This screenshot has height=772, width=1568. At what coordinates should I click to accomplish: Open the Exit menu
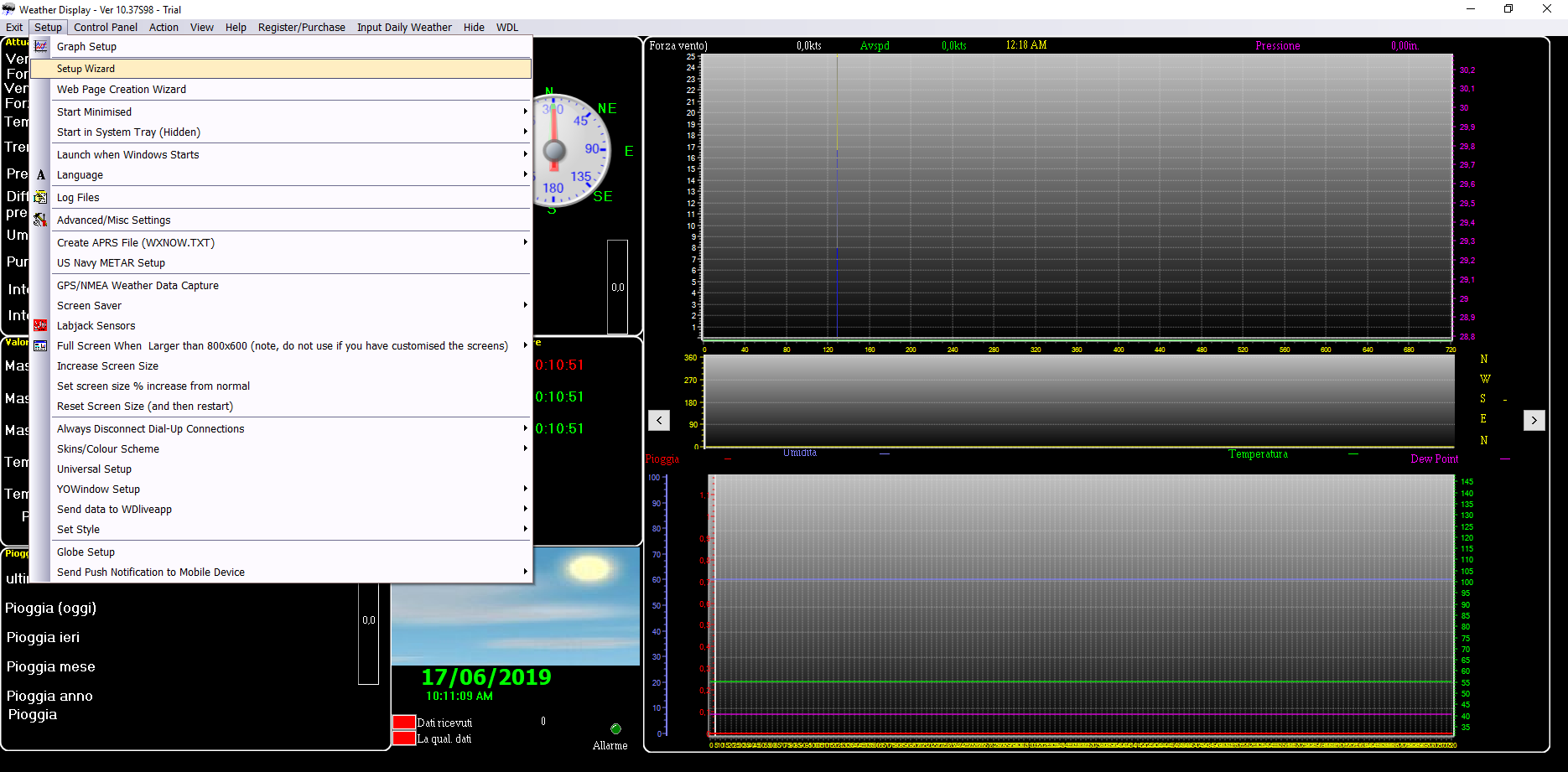coord(14,27)
